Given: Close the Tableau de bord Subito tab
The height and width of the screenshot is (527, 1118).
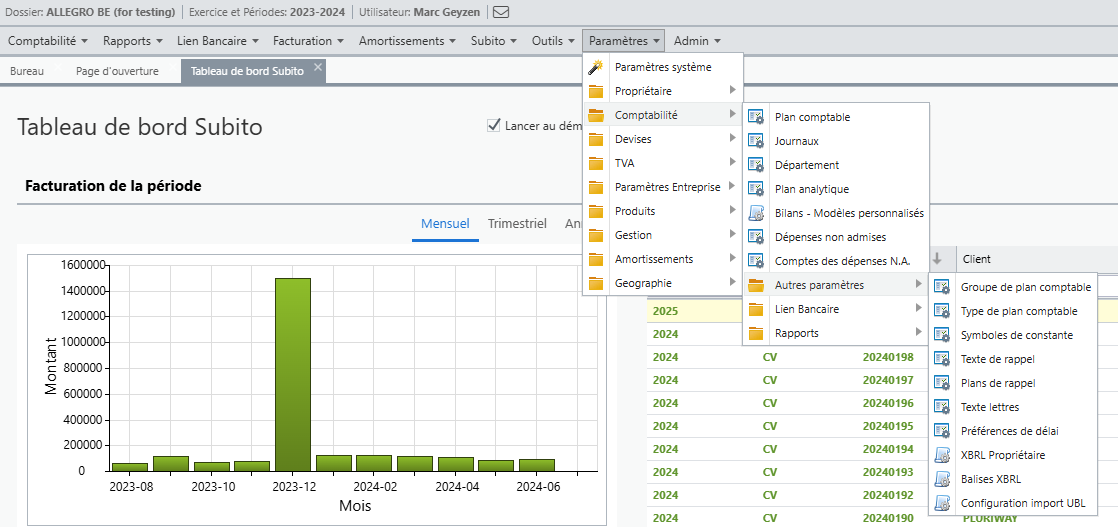Looking at the screenshot, I should tap(319, 66).
